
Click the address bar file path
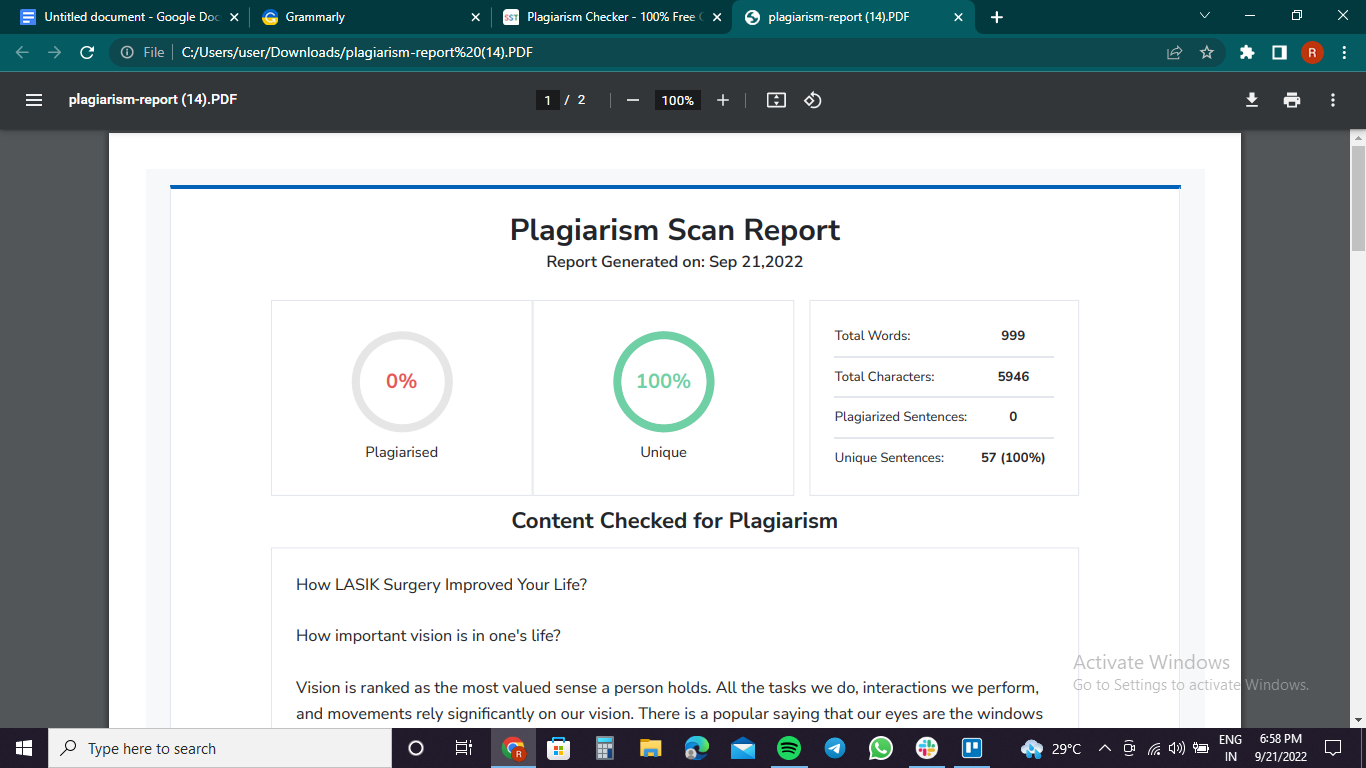click(357, 52)
